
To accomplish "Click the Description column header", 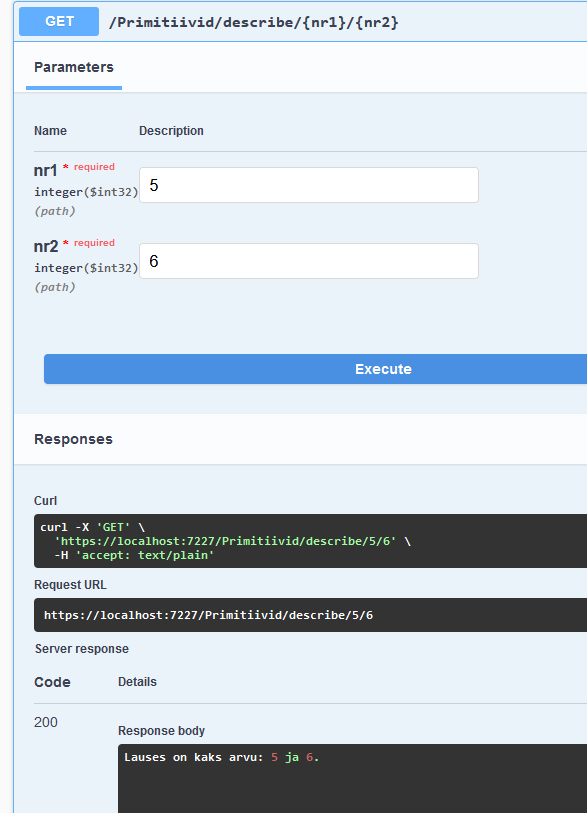I will coord(171,131).
